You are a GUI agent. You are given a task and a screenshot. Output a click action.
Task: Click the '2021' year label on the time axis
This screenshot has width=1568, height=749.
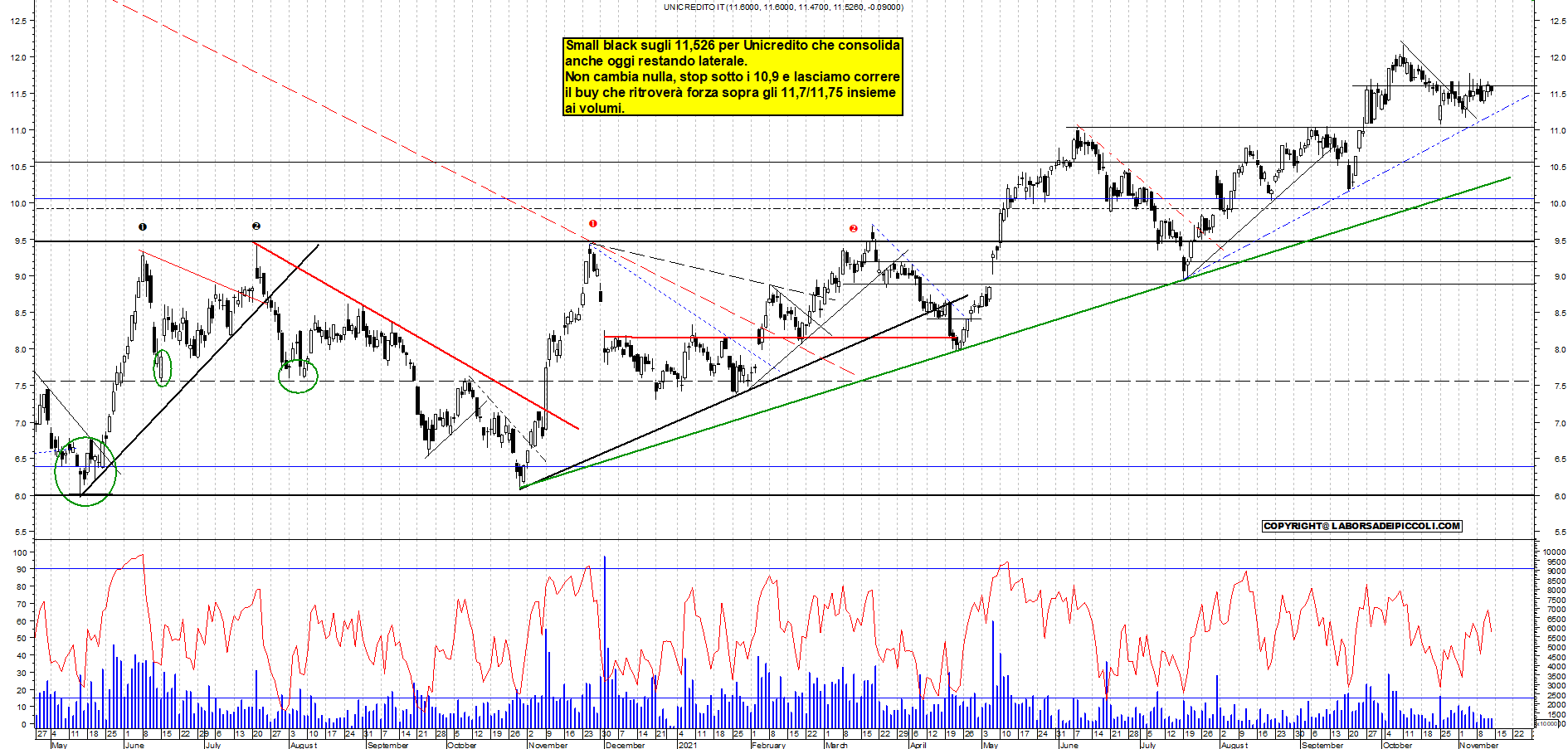tap(687, 745)
